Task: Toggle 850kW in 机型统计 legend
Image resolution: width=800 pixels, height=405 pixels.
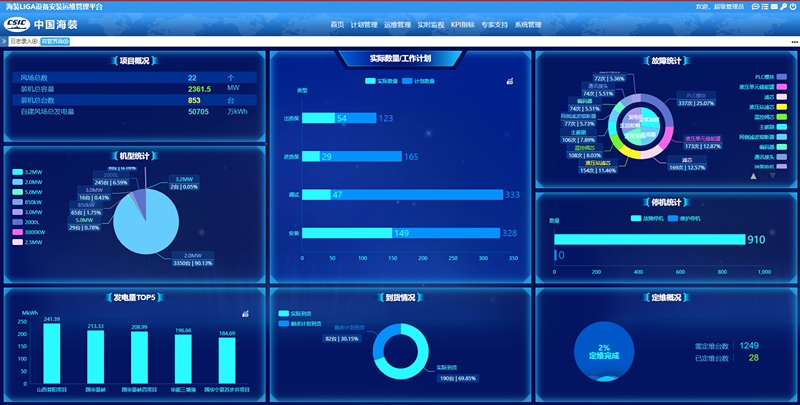Action: click(x=28, y=202)
